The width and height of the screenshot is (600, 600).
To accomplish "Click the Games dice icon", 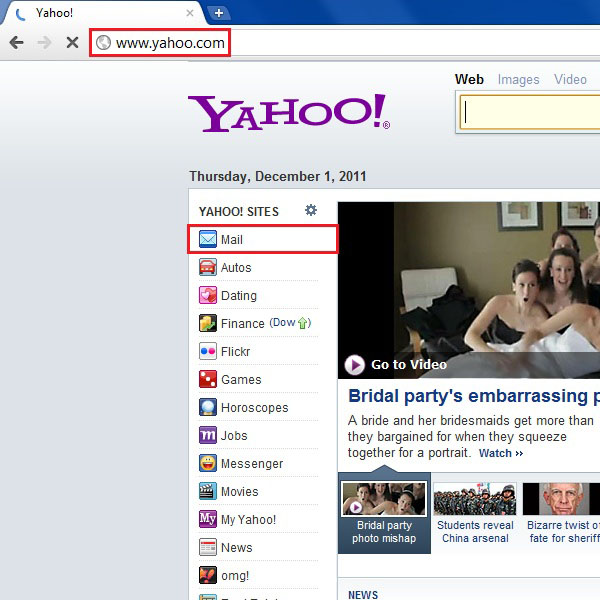I will (208, 379).
